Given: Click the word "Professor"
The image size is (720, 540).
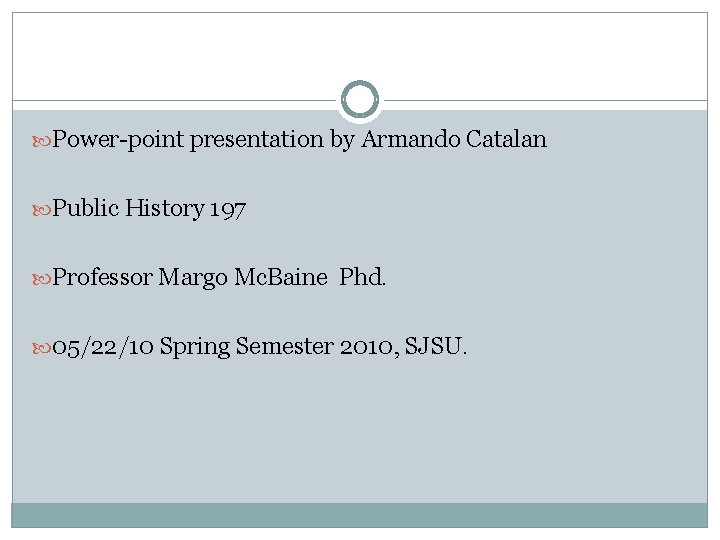Looking at the screenshot, I should point(102,277).
